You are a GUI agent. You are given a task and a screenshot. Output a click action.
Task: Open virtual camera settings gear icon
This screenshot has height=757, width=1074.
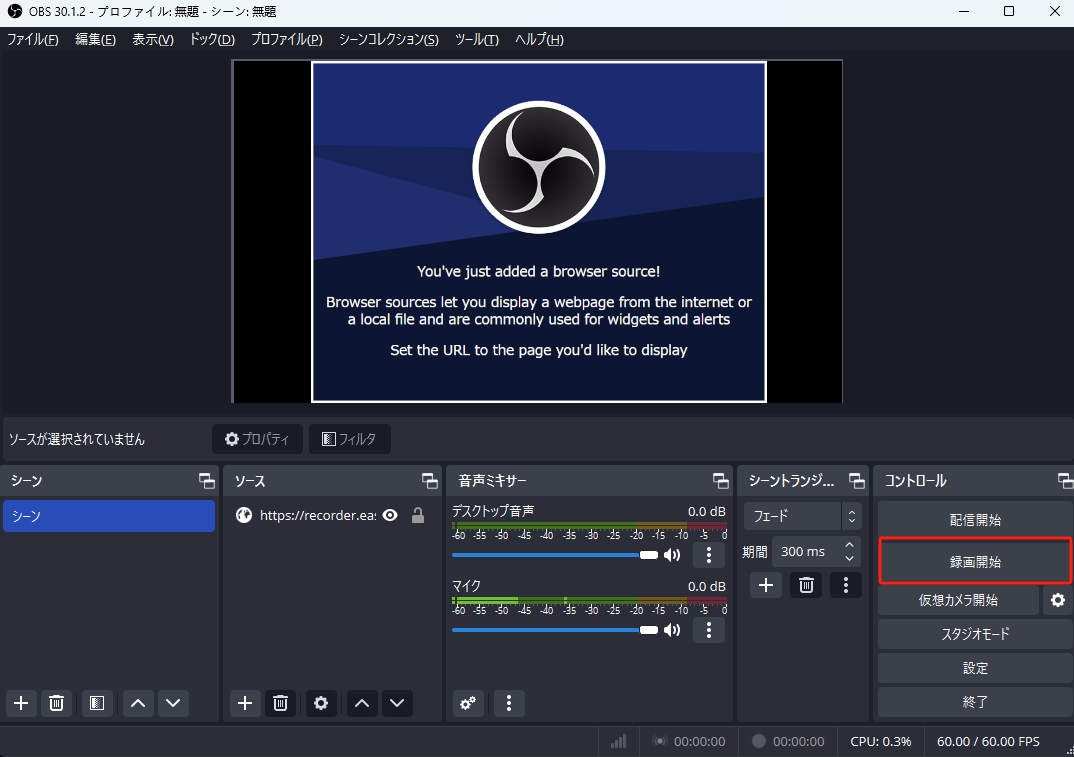pos(1057,600)
